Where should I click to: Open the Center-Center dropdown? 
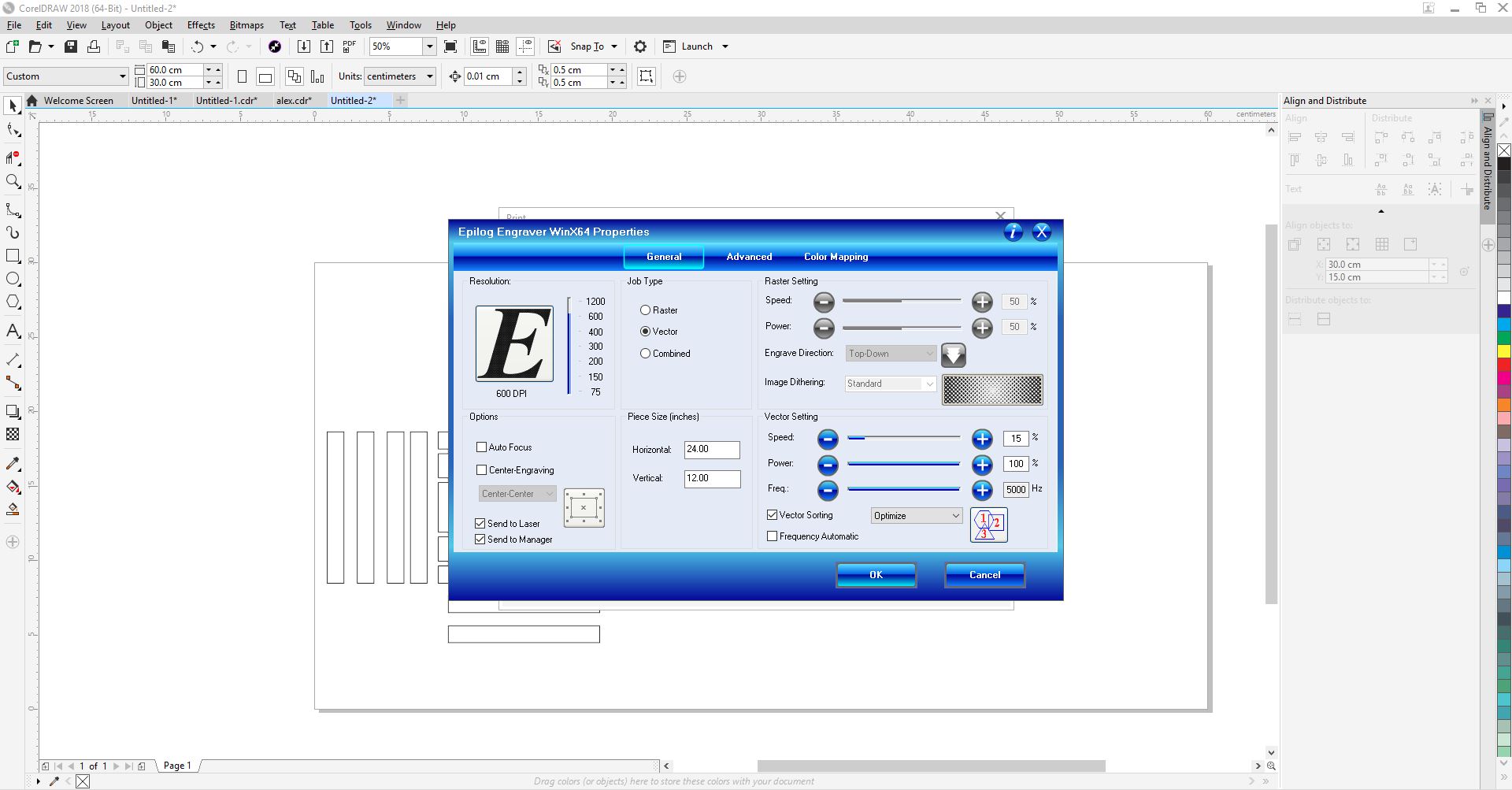[x=517, y=494]
